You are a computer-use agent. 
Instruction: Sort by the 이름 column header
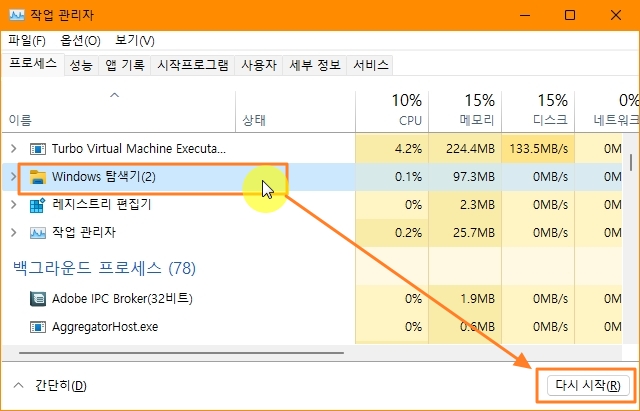[118, 111]
